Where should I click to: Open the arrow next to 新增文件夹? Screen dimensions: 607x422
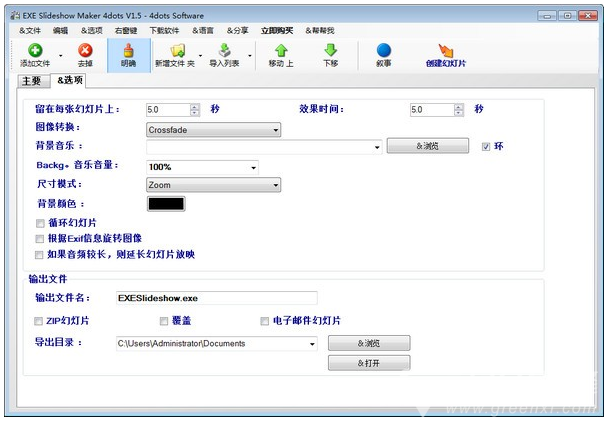(x=201, y=56)
